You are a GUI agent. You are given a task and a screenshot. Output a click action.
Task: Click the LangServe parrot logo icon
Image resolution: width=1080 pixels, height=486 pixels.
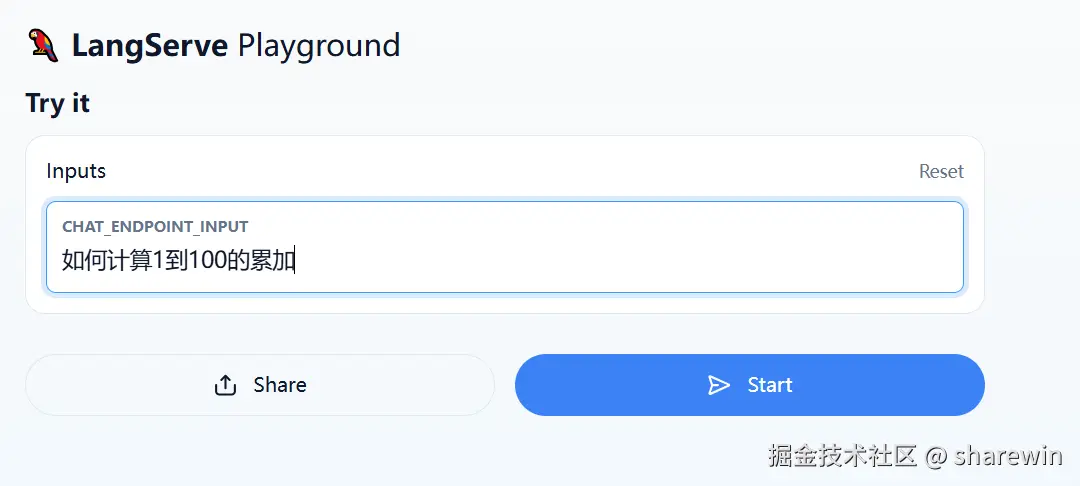[43, 45]
